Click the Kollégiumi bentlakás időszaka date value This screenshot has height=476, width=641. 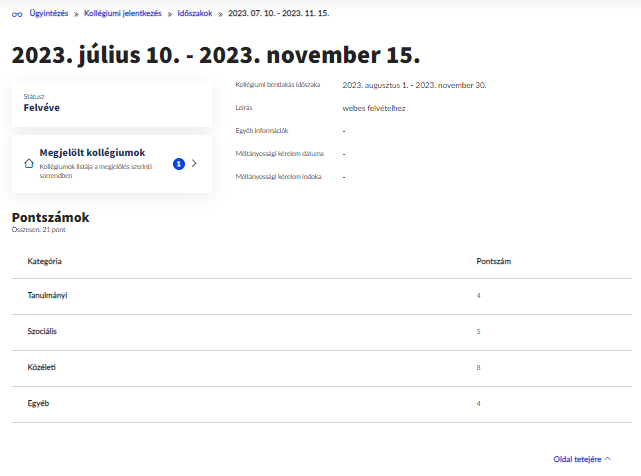pyautogui.click(x=413, y=85)
